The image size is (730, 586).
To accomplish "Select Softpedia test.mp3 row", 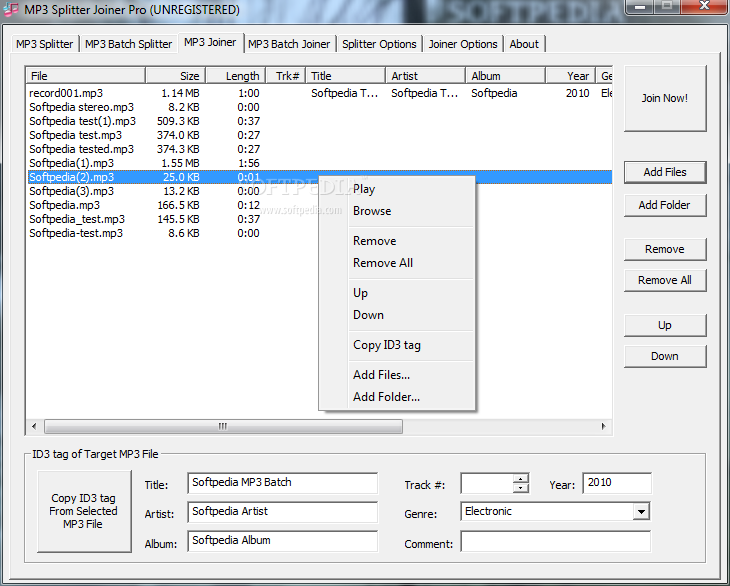I will pyautogui.click(x=319, y=135).
